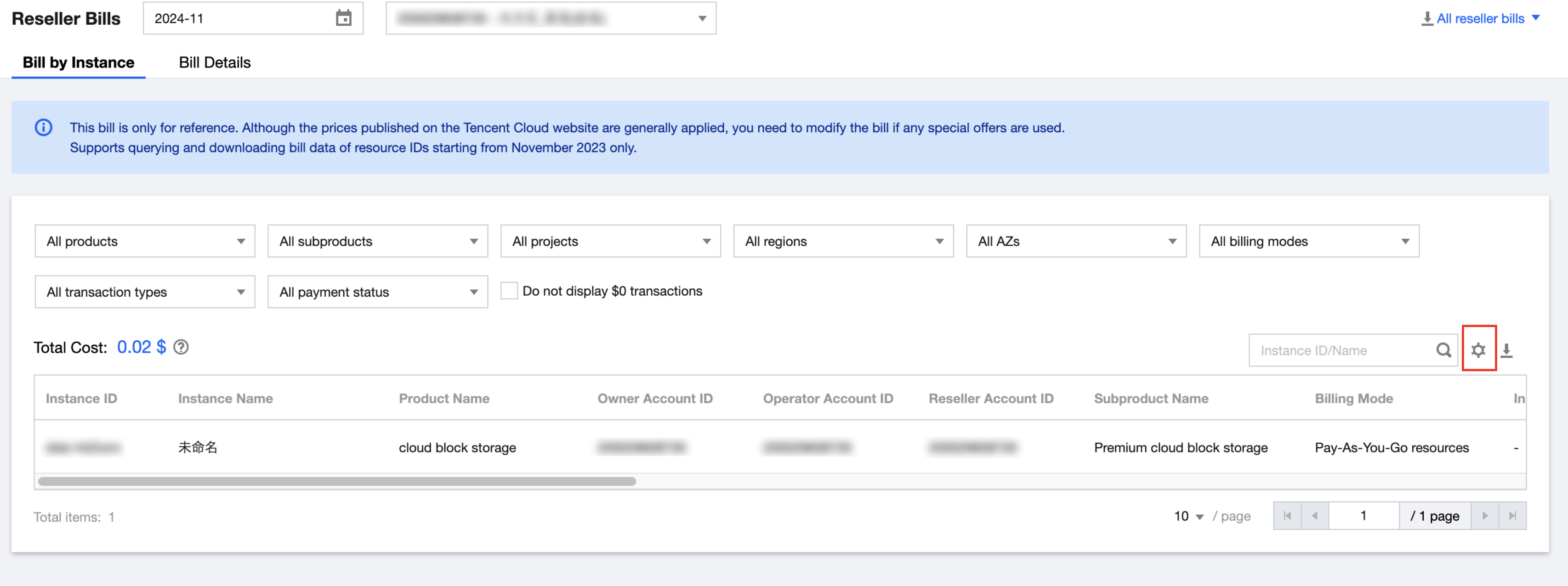Go to last page arrow icon
This screenshot has height=586, width=1568.
(1512, 516)
